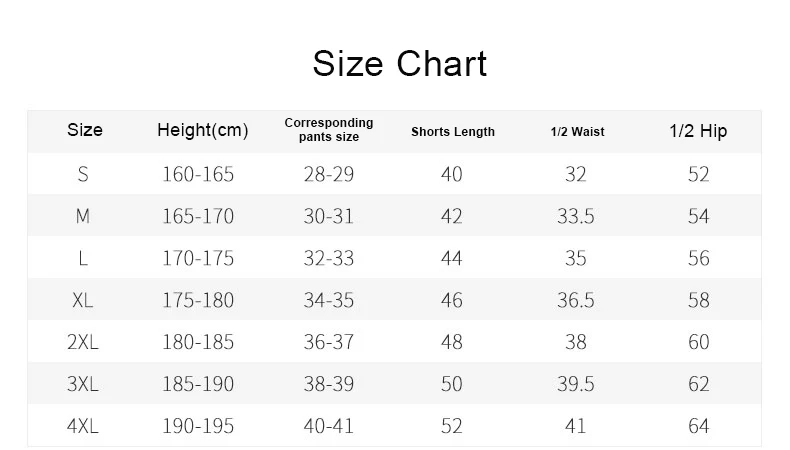Click waist value 33.5
790x450 pixels.
(575, 216)
